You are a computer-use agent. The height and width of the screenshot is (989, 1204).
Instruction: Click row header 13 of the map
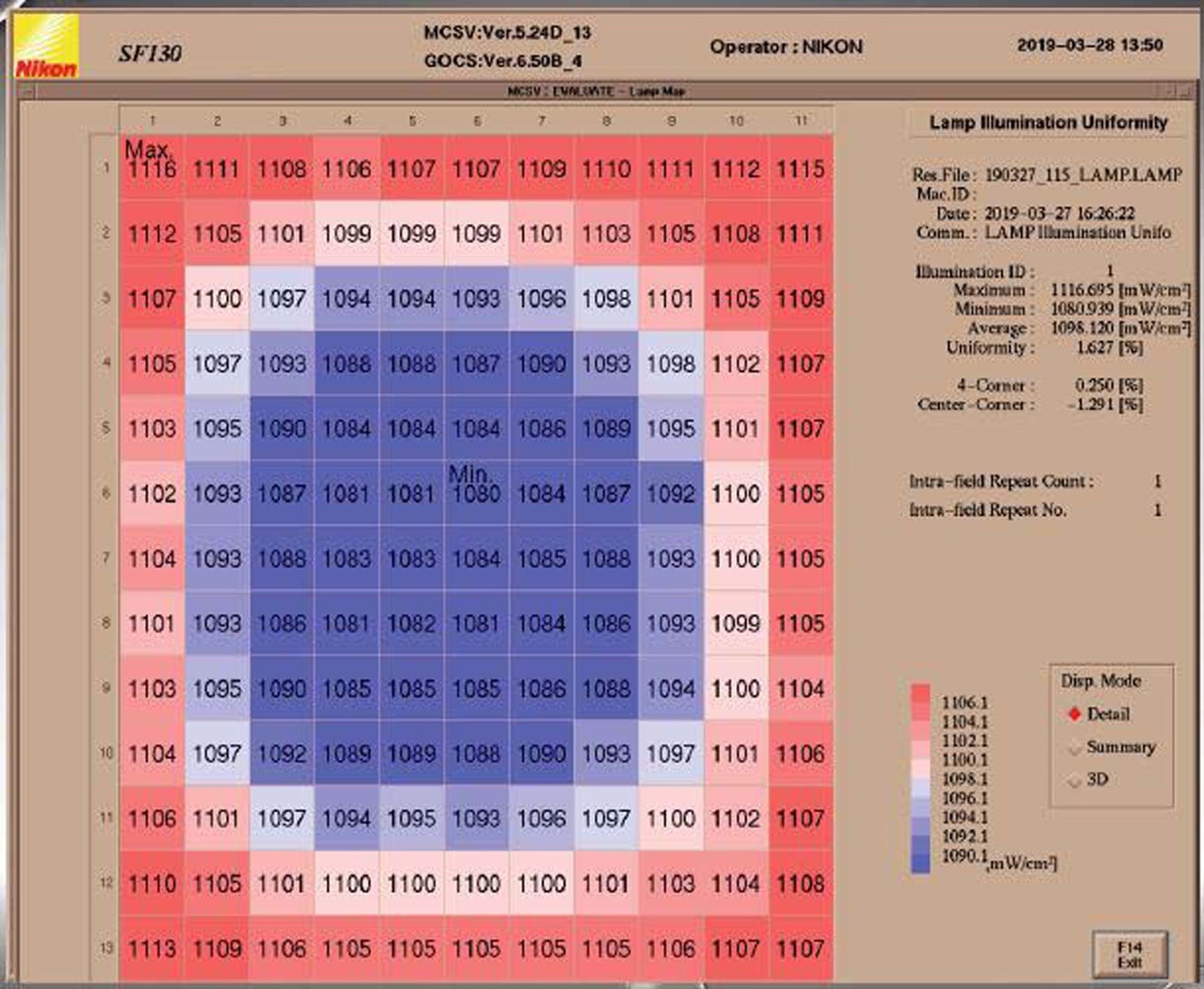tap(106, 948)
